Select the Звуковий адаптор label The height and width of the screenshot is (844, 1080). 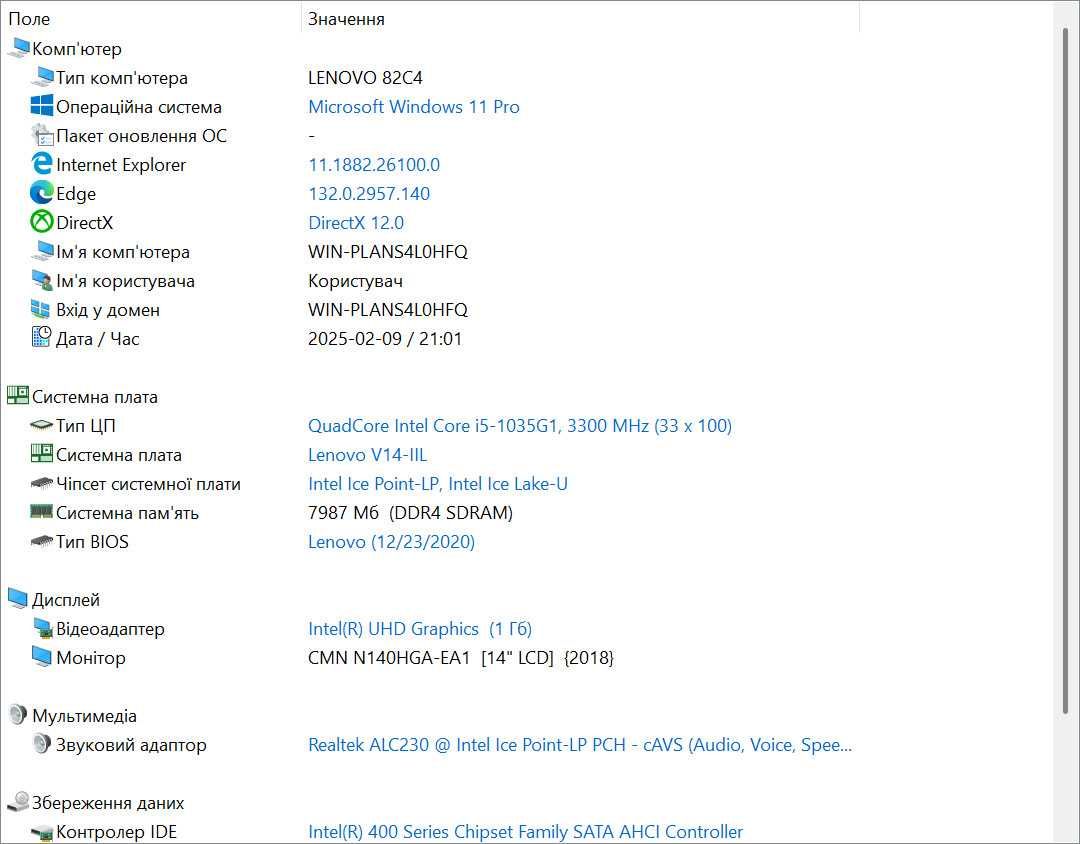pos(131,745)
